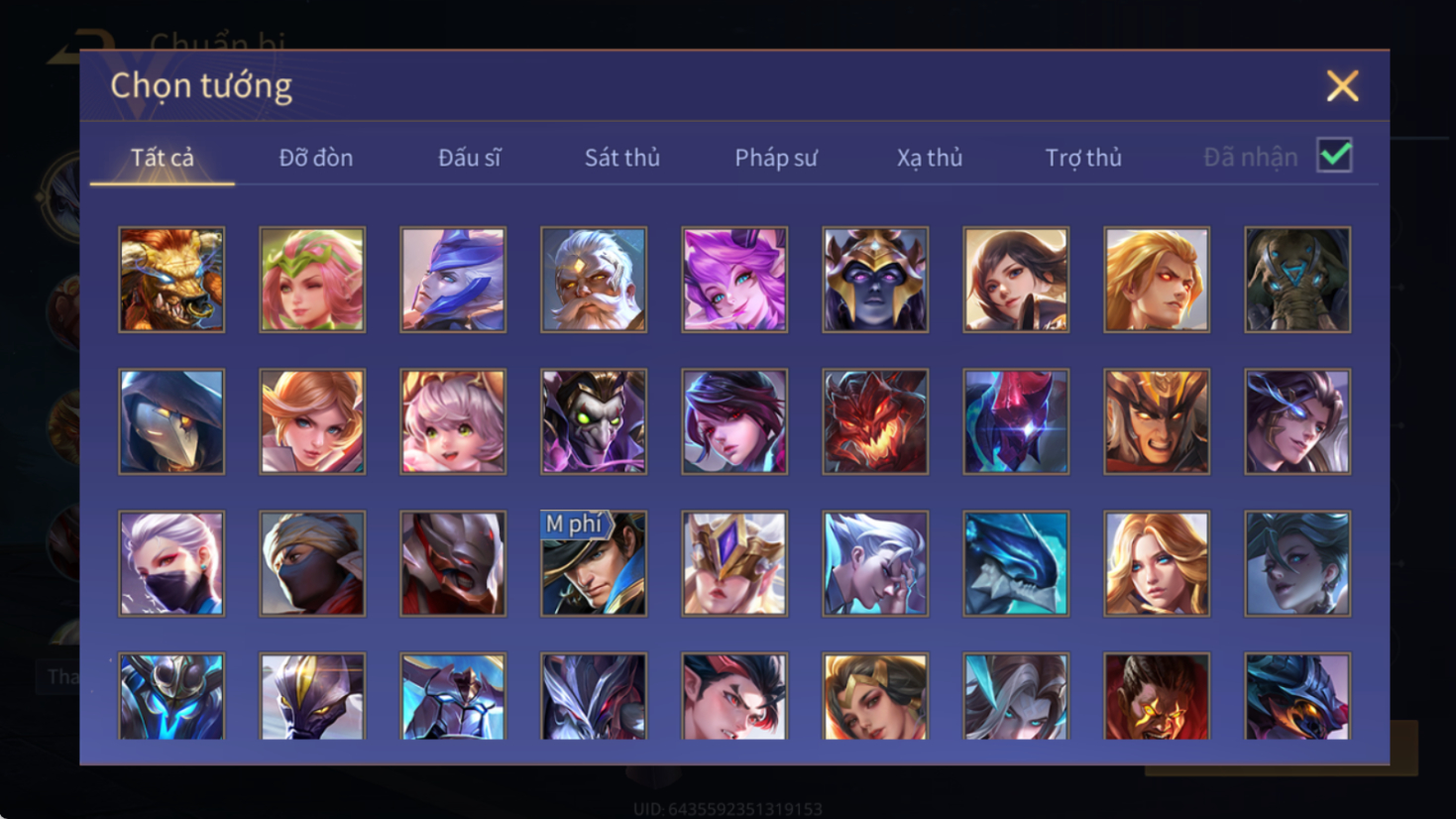Choose the blue shark creature hero
The image size is (1456, 819).
(1016, 563)
